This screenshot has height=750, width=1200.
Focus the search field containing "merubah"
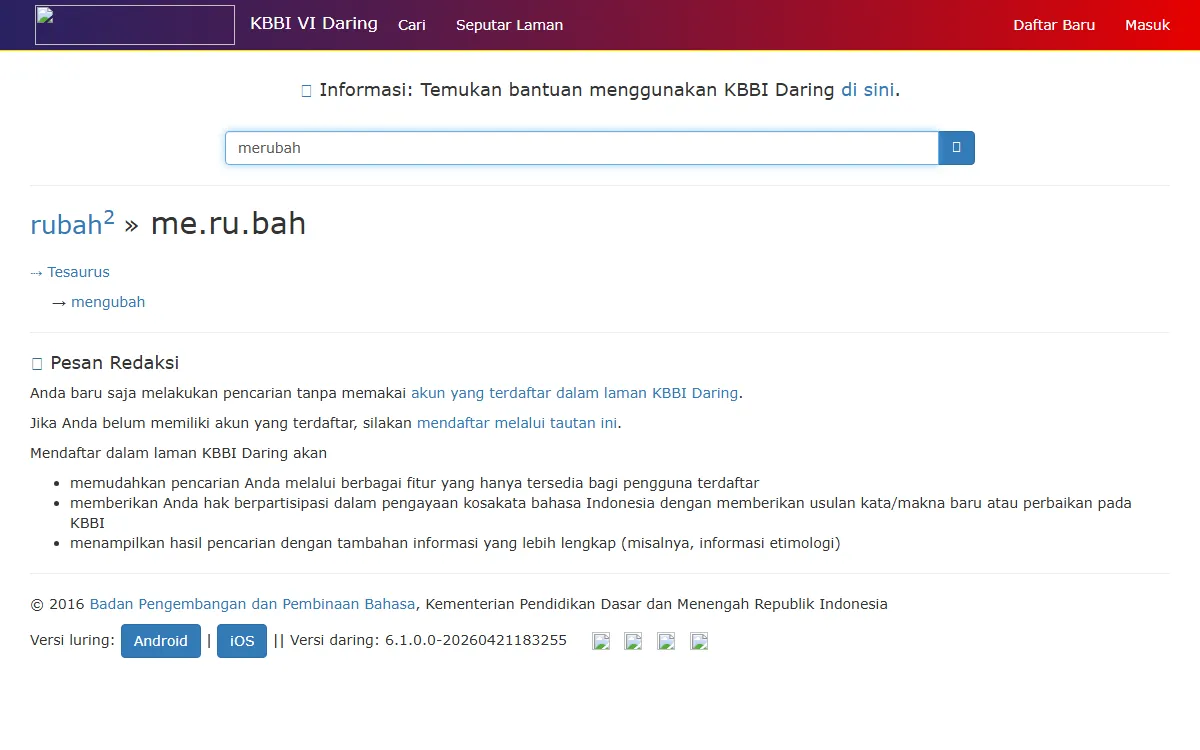[582, 148]
